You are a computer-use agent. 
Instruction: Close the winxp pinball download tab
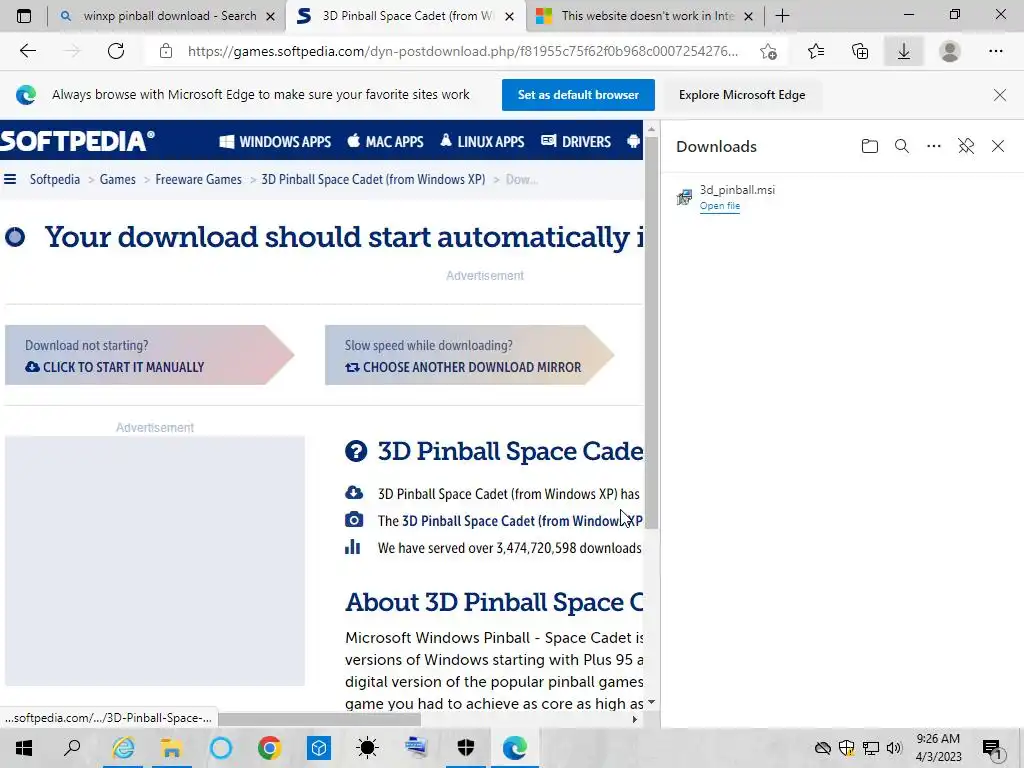pos(270,16)
